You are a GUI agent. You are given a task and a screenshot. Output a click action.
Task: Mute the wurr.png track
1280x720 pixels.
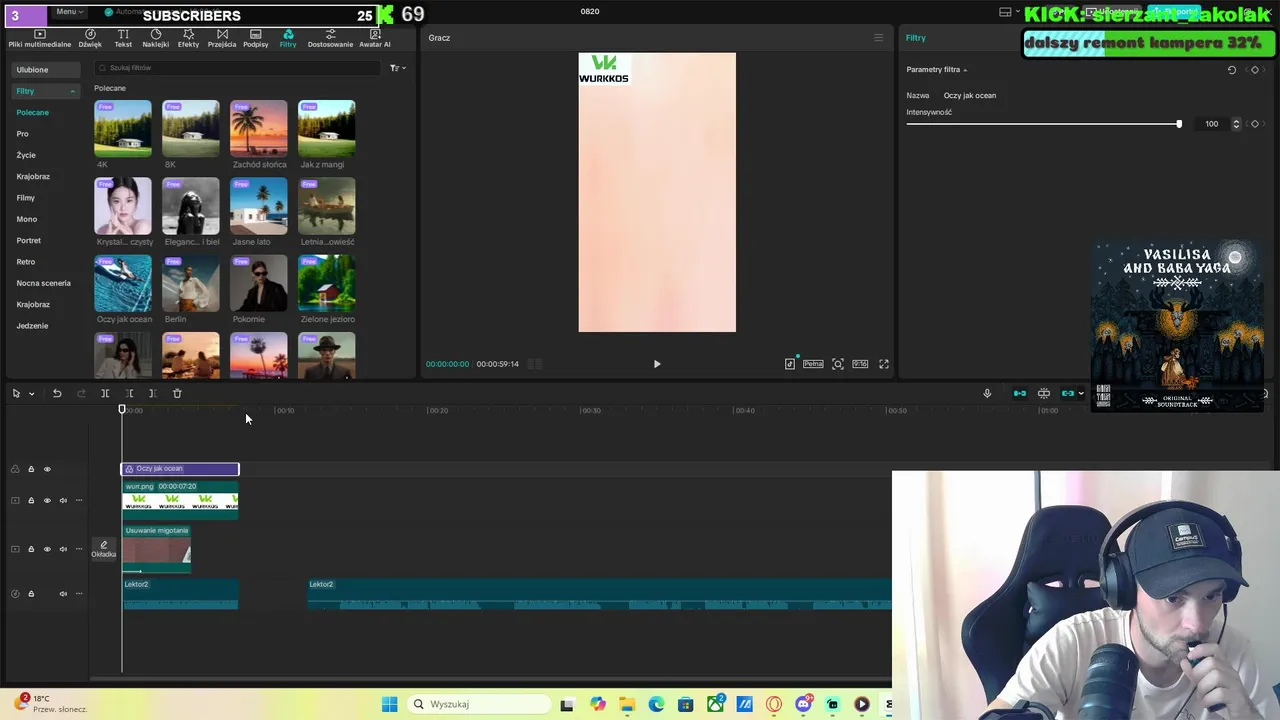pos(63,501)
